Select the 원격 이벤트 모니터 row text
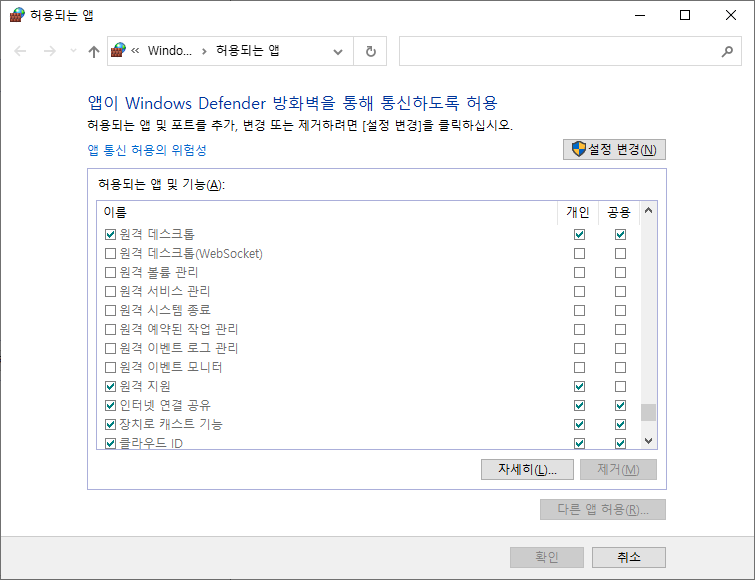755x580 pixels. 171,367
